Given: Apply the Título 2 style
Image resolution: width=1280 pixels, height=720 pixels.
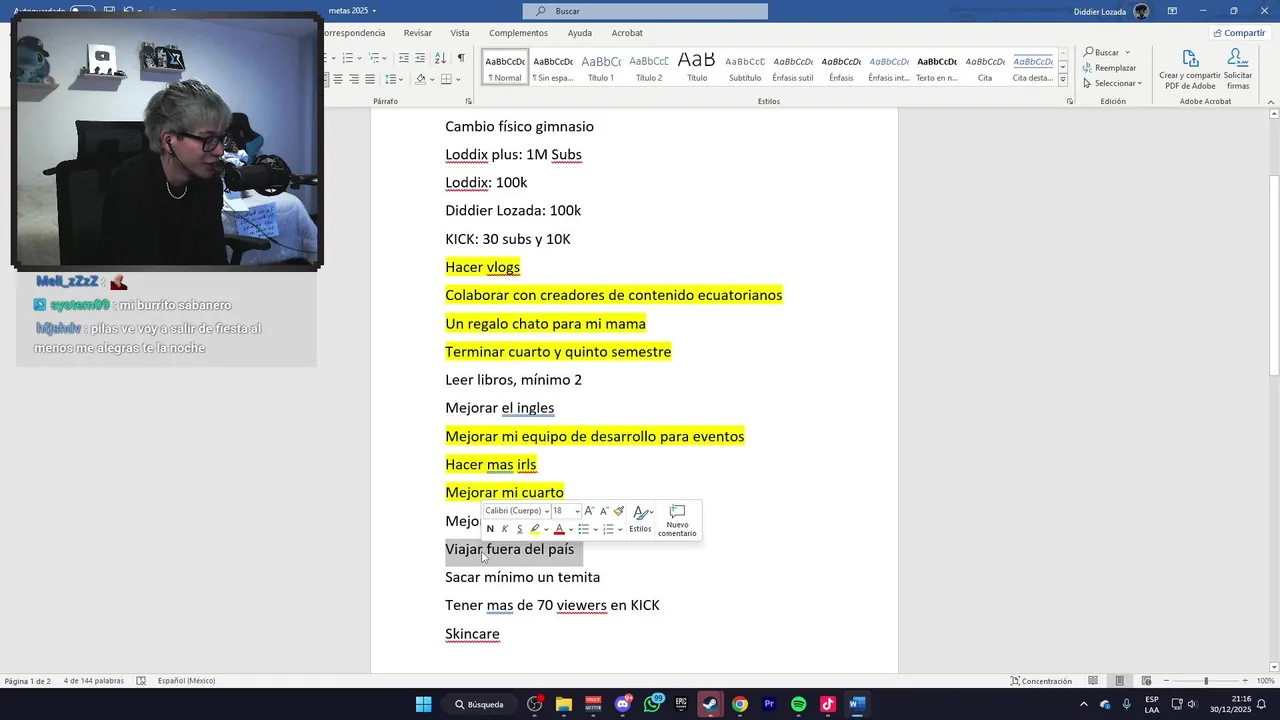Looking at the screenshot, I should [x=649, y=67].
